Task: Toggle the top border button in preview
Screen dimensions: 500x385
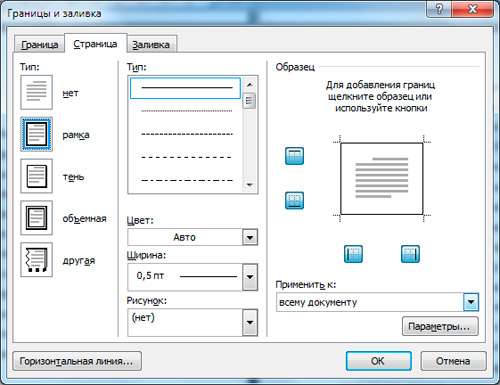Action: pyautogui.click(x=294, y=156)
